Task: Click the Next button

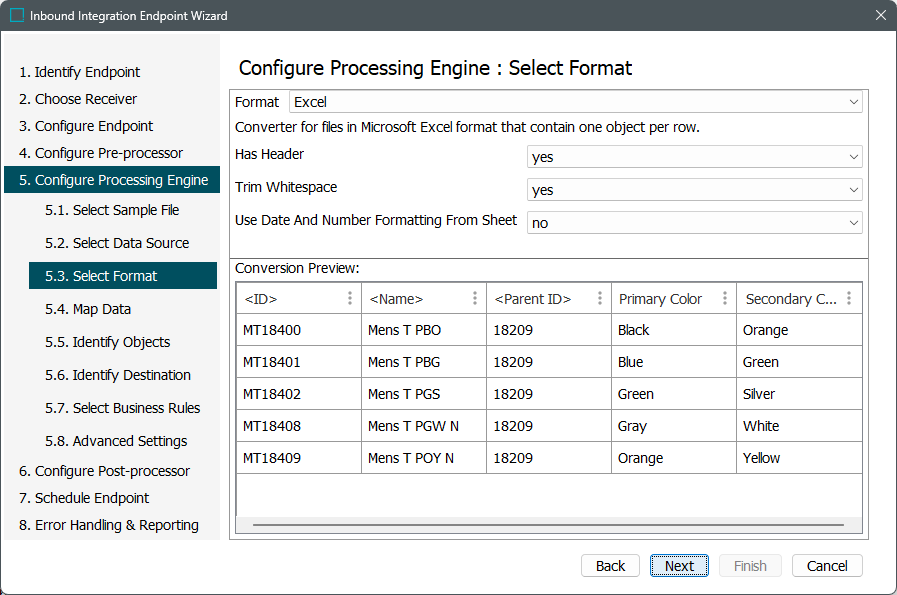Action: click(x=679, y=566)
